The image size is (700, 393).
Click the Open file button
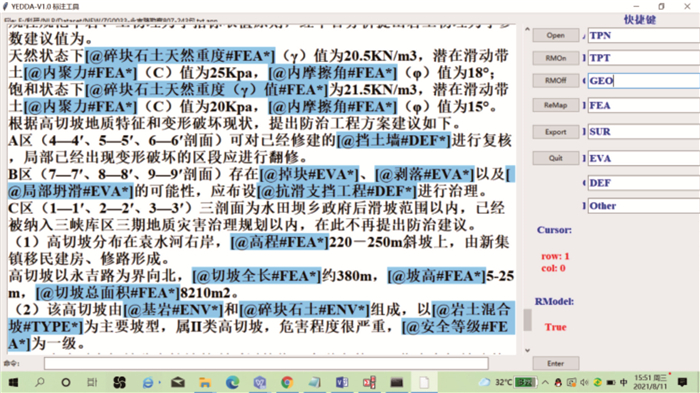coord(555,35)
